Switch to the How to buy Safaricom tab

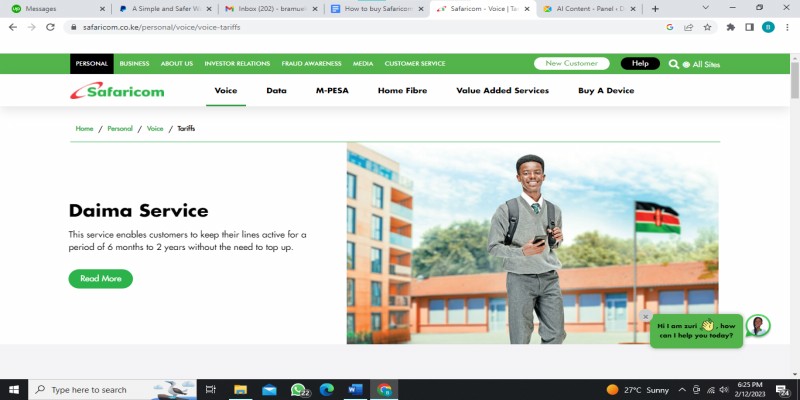coord(378,9)
